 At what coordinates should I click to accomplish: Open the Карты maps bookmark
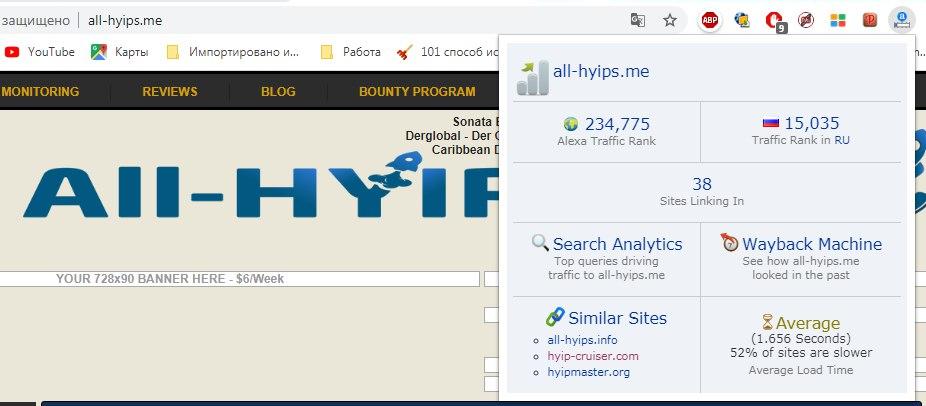pos(120,52)
